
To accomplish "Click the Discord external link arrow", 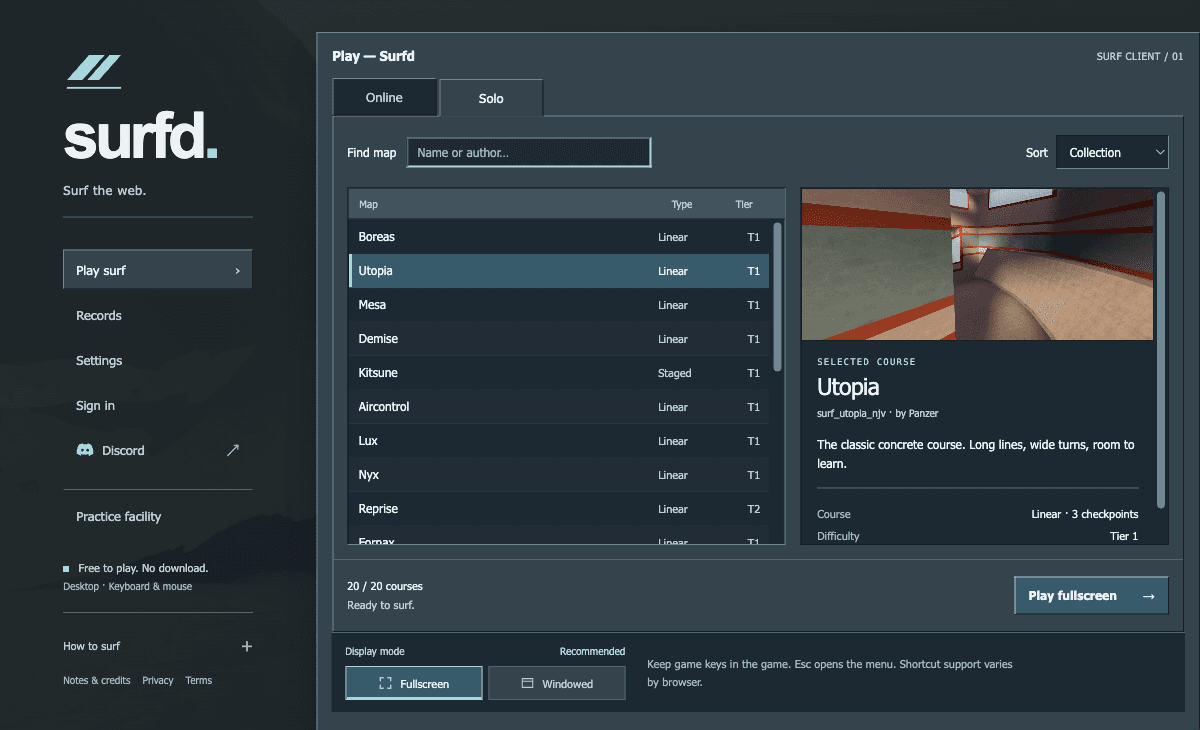I will click(233, 450).
